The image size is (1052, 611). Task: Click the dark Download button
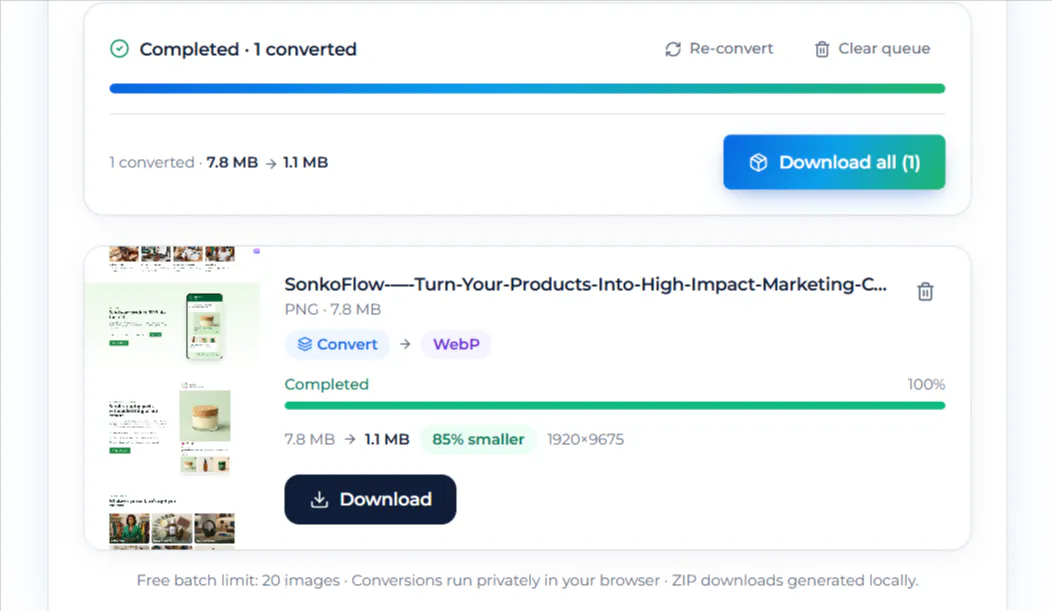tap(370, 500)
